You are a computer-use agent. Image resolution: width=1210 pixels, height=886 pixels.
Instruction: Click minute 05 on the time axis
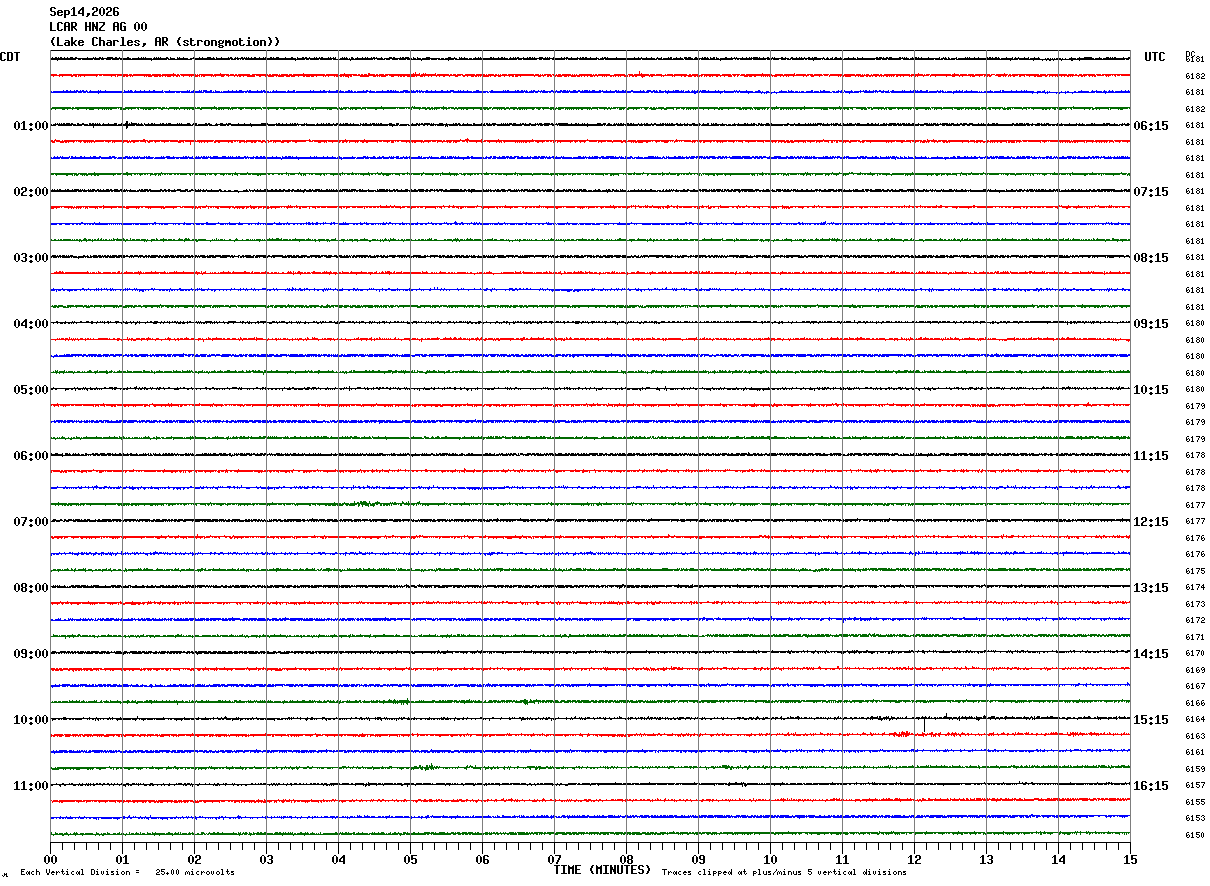pyautogui.click(x=410, y=859)
